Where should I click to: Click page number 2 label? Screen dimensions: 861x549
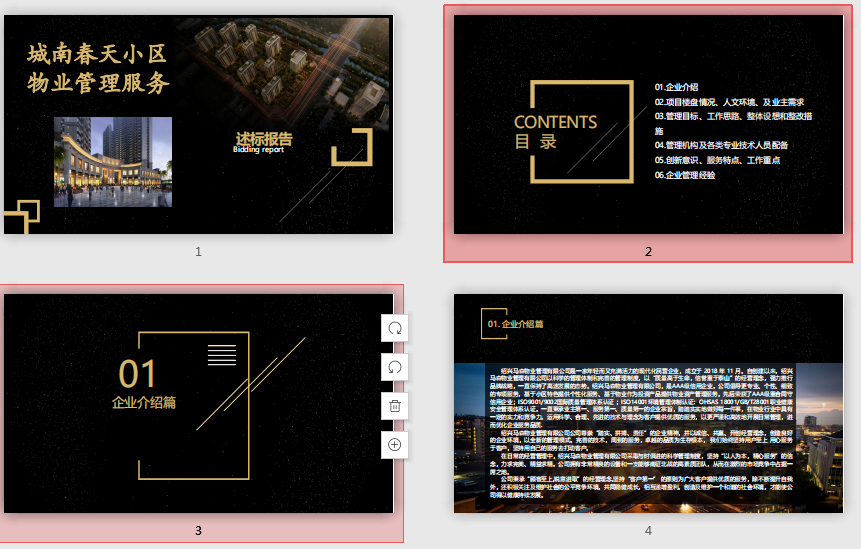coord(647,251)
